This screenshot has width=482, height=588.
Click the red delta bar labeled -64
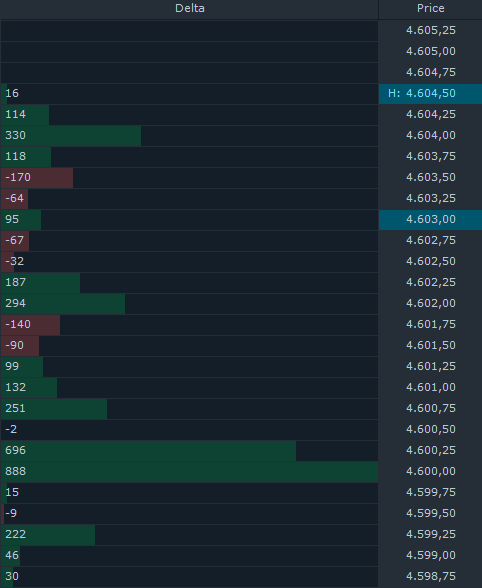click(15, 198)
